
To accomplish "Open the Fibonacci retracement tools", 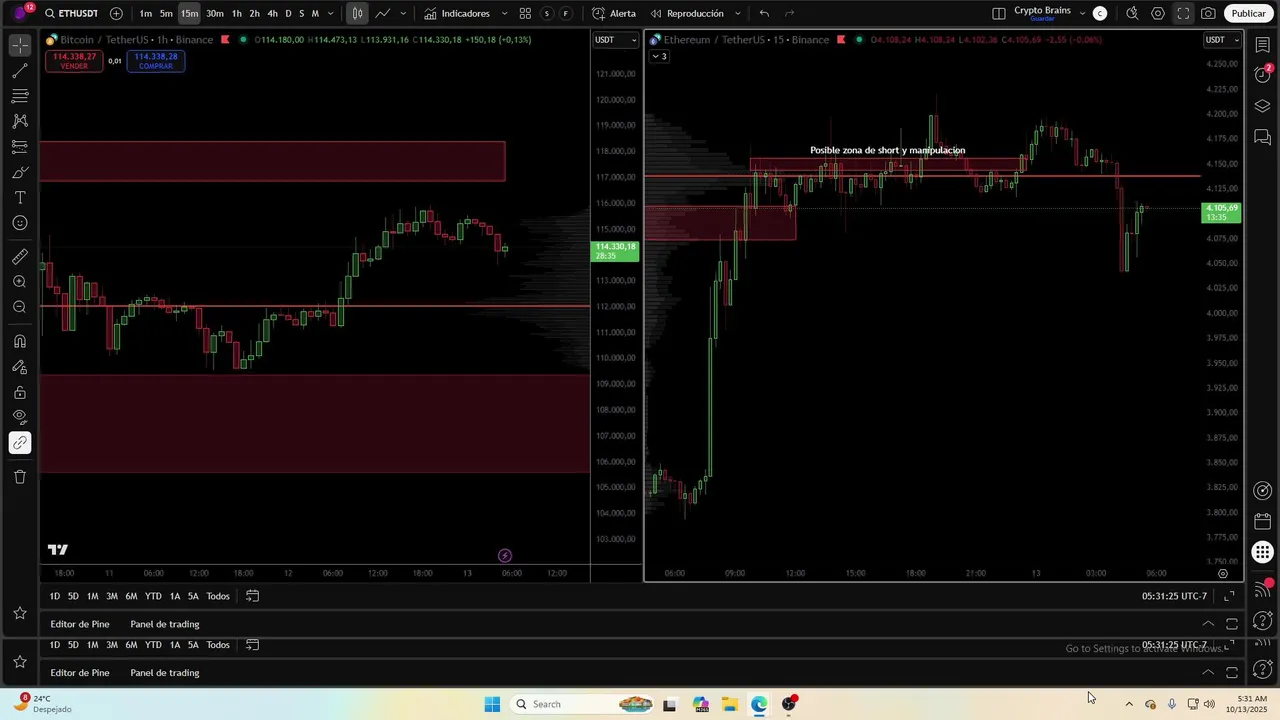I will click(x=20, y=96).
